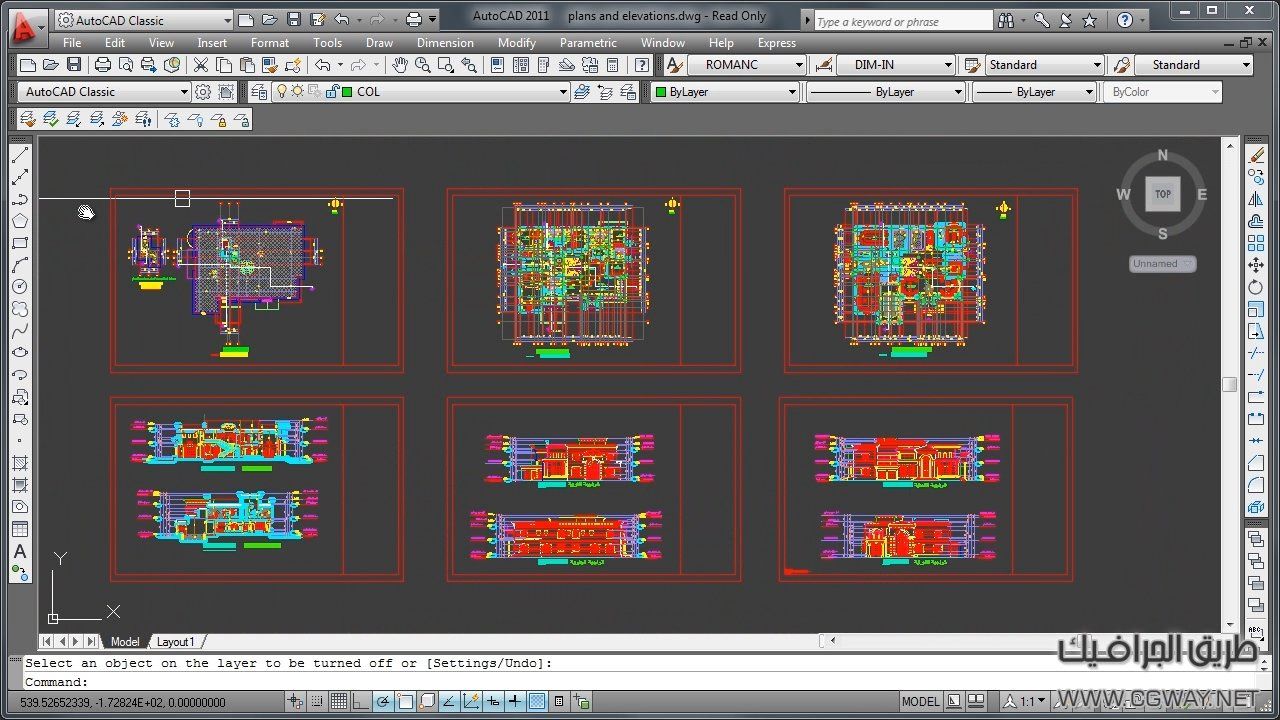Click the Plot printer icon in Standard toolbar
Viewport: 1280px width, 720px height.
(x=103, y=65)
